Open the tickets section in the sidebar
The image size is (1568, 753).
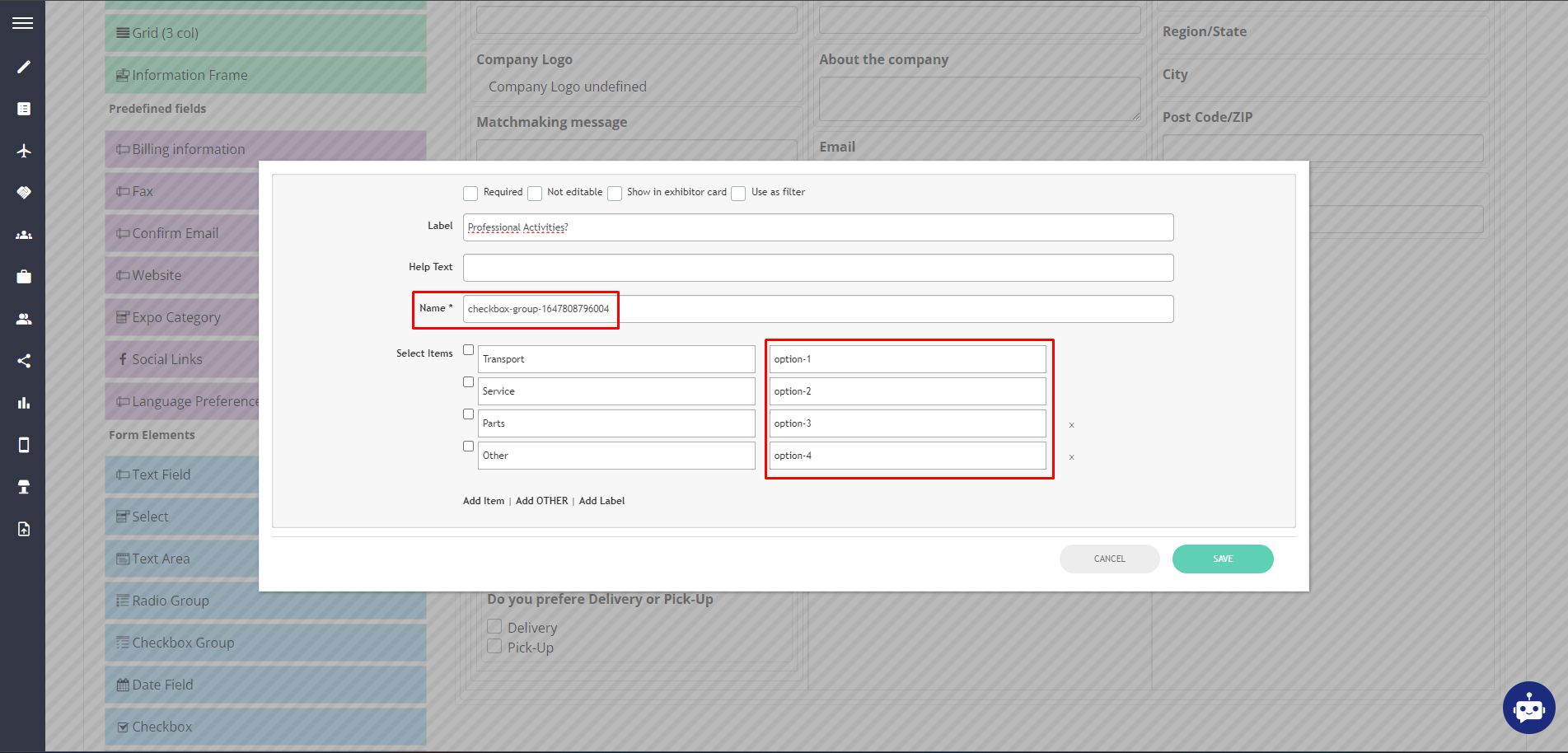click(x=24, y=192)
